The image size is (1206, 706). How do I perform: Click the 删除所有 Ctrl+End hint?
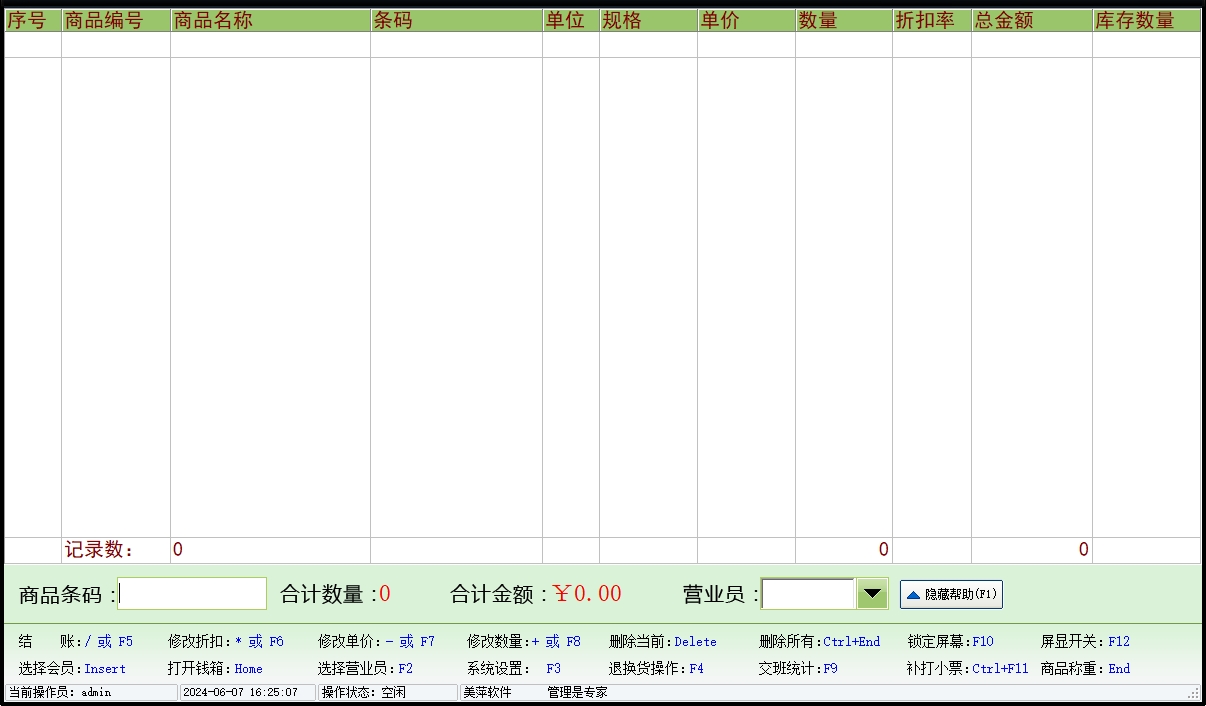[x=819, y=642]
